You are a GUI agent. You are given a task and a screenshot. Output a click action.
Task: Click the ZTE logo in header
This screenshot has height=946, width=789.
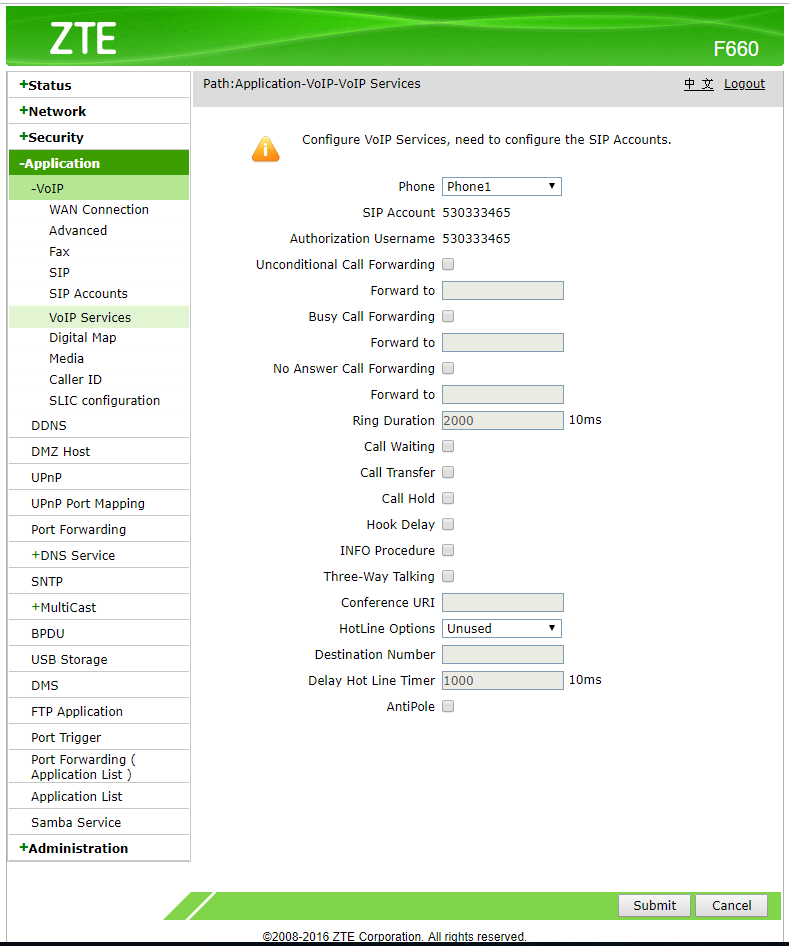[83, 39]
